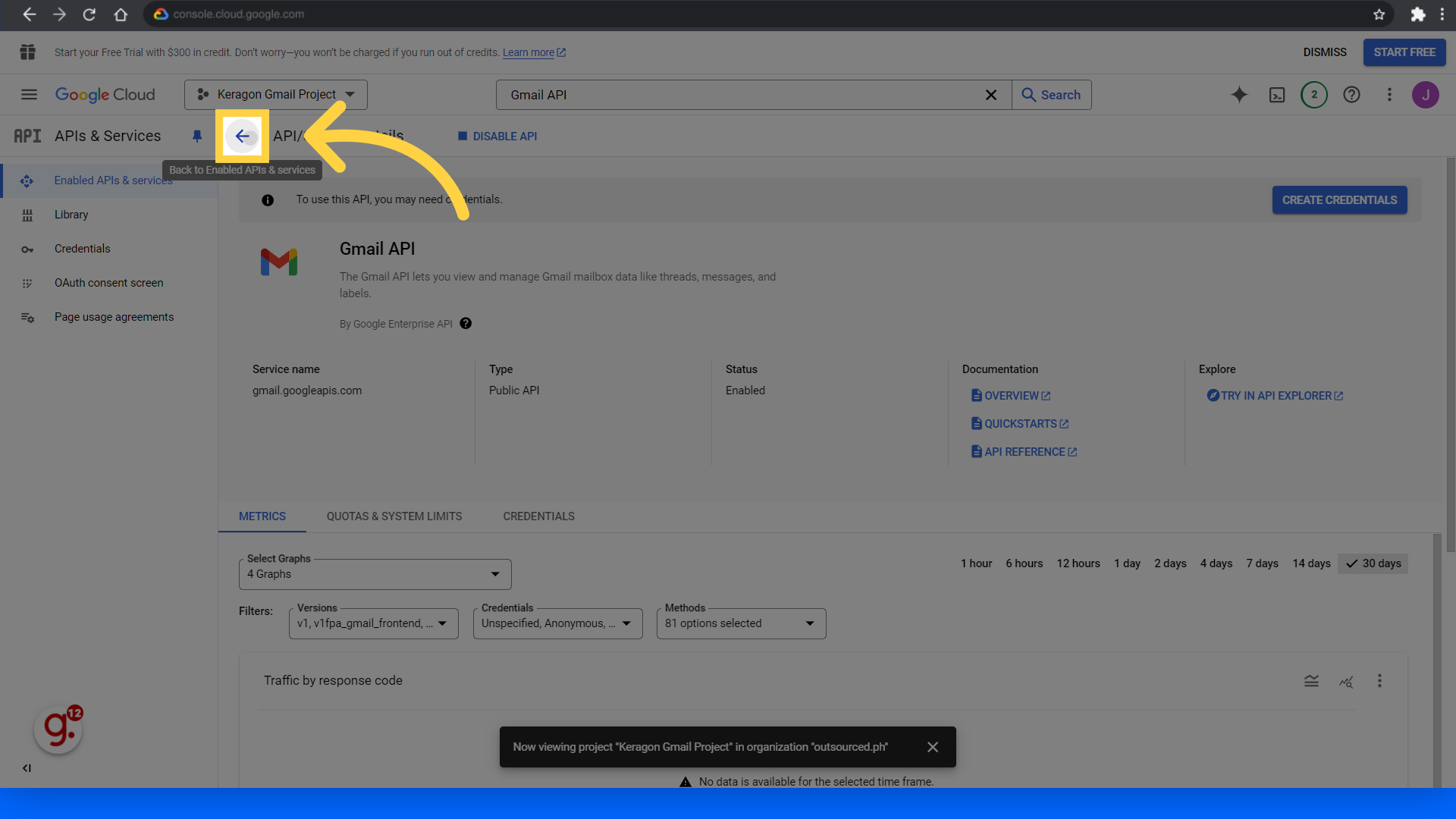Screen dimensions: 1456x819
Task: Bookmark this page with the star icon
Action: coord(1379,14)
